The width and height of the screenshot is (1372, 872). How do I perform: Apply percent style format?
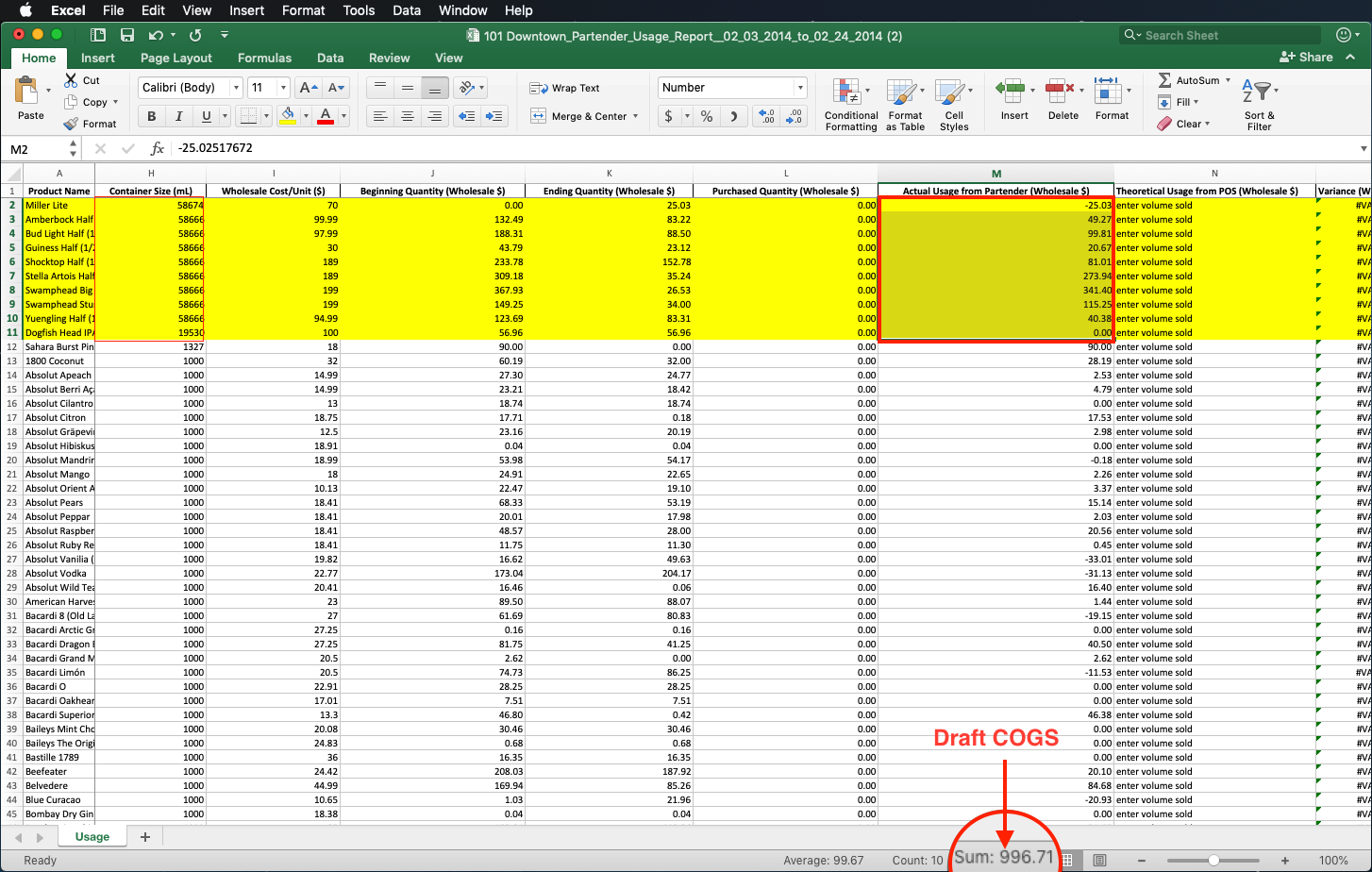point(708,117)
